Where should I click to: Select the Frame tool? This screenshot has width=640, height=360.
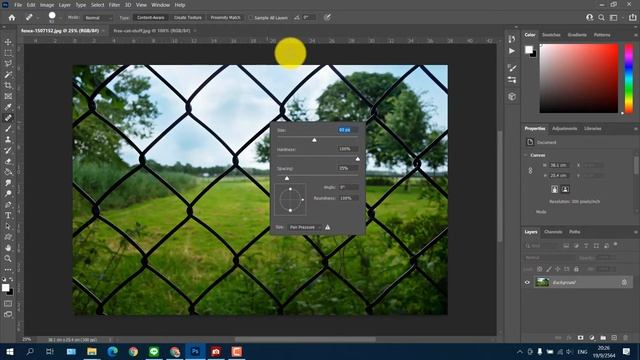(8, 96)
